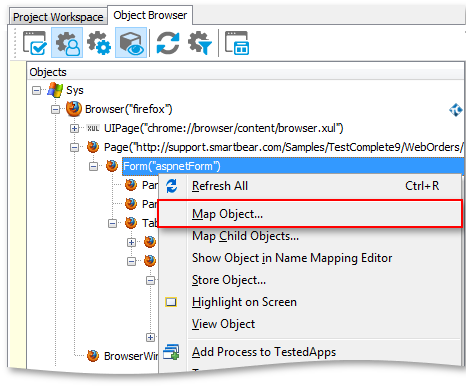
Task: Click the first toolbar icon with checkmark
Action: tap(35, 43)
